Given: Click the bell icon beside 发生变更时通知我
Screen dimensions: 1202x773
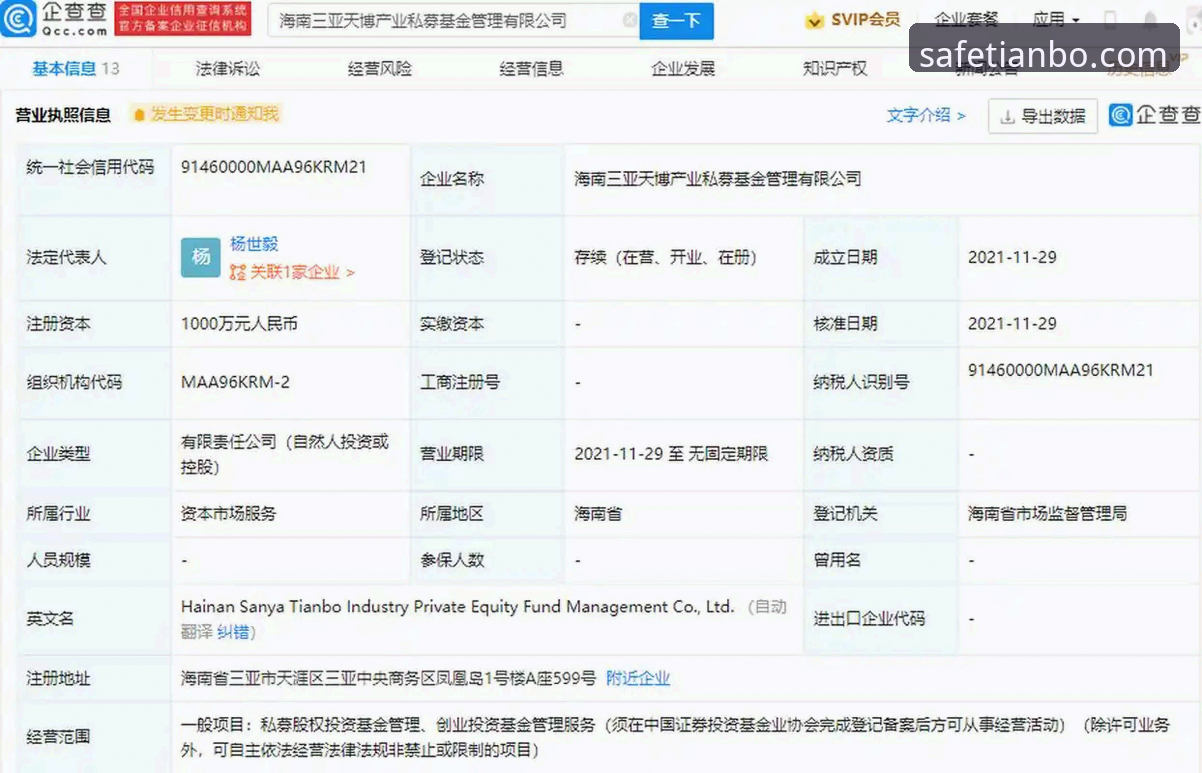Looking at the screenshot, I should [138, 114].
